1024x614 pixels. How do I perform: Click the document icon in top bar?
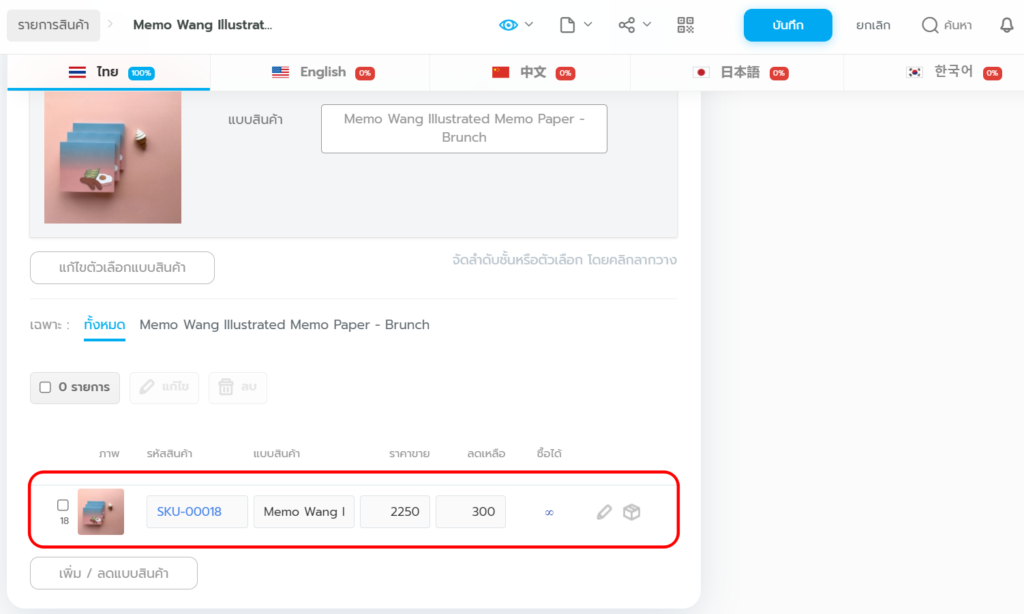(568, 25)
